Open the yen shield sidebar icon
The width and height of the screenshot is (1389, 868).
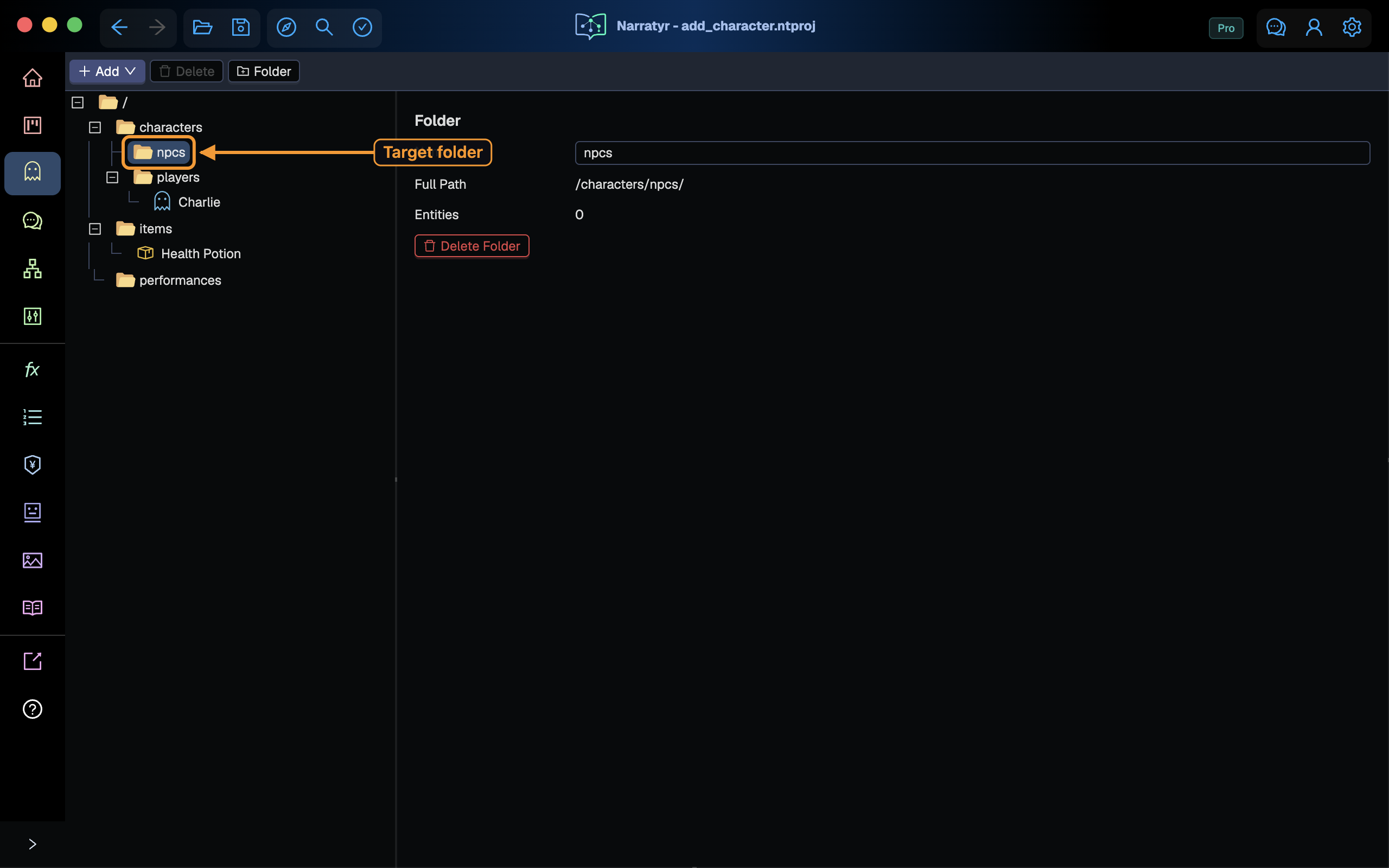point(33,464)
